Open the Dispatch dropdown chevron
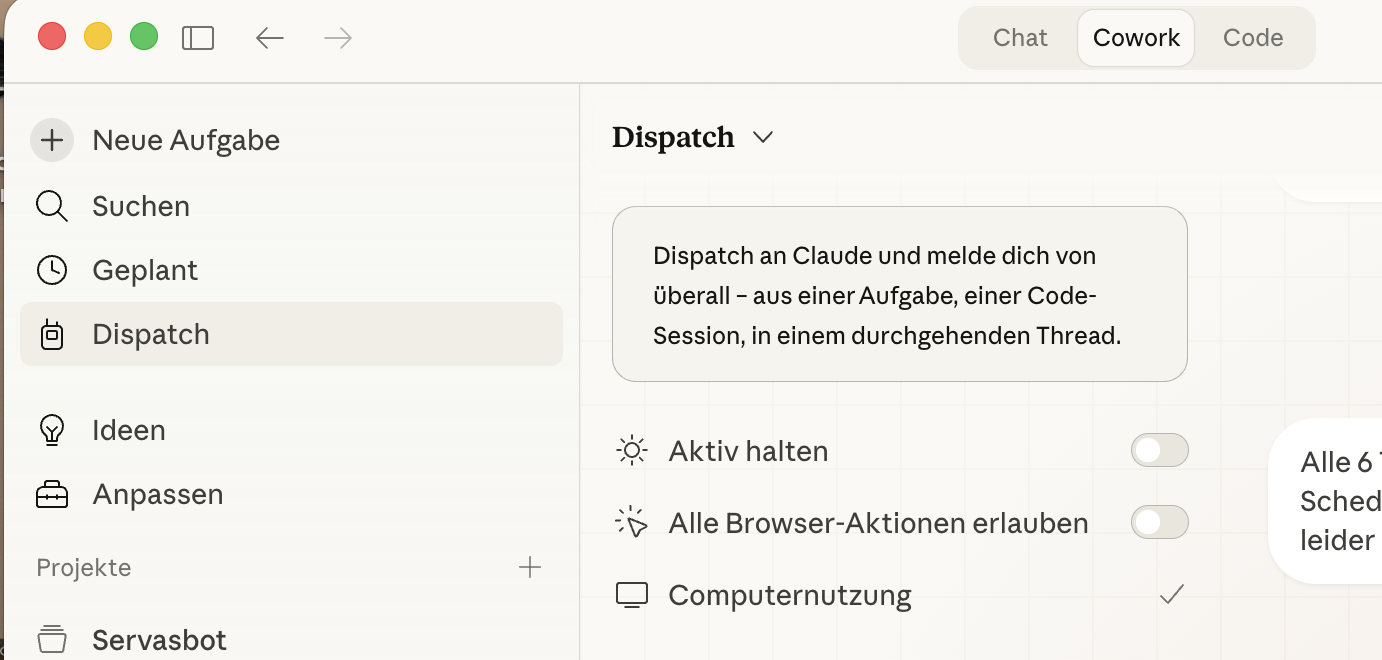 (762, 138)
